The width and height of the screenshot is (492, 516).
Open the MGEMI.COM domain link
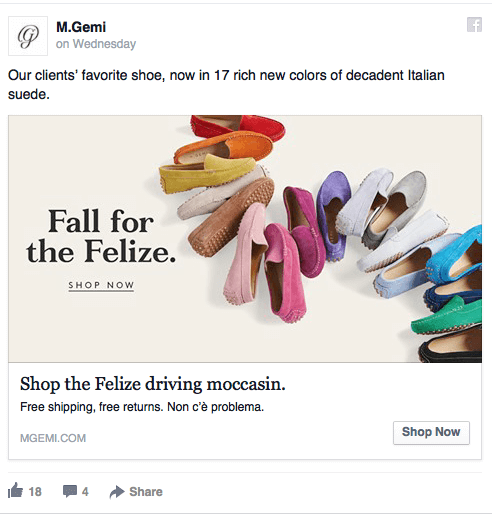click(x=53, y=438)
